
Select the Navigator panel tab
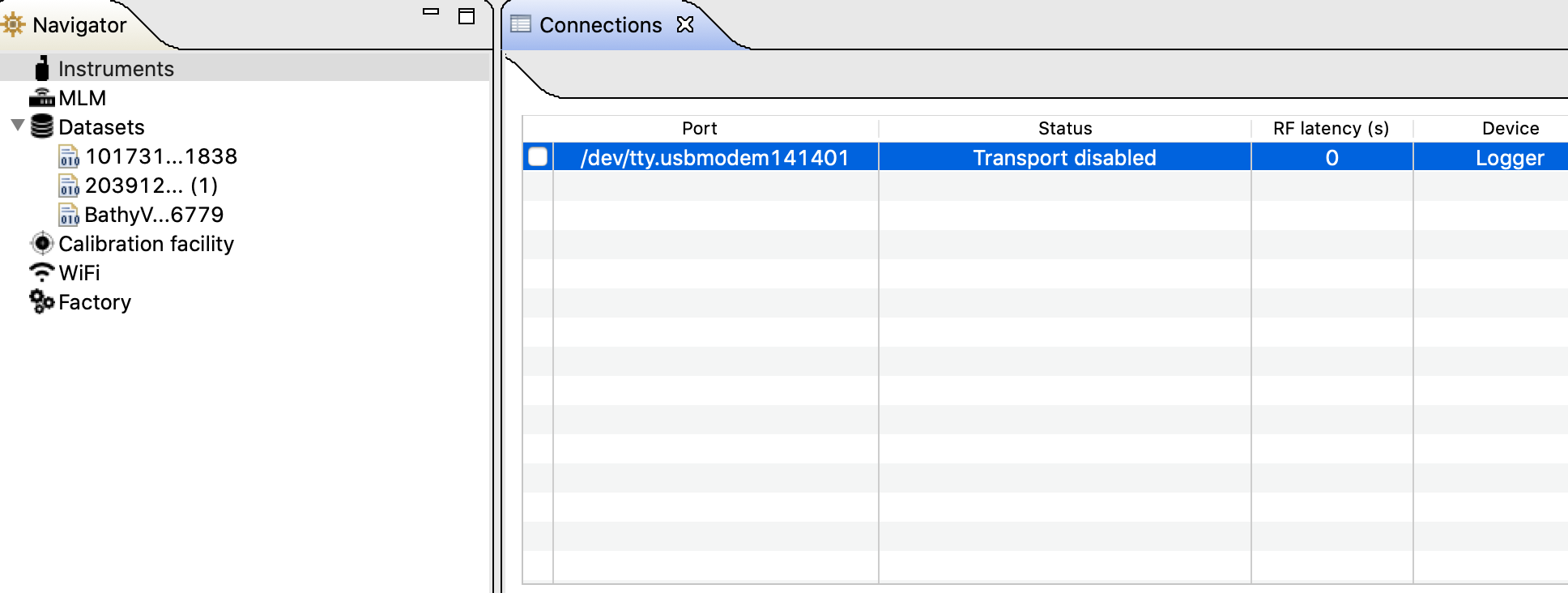click(79, 25)
